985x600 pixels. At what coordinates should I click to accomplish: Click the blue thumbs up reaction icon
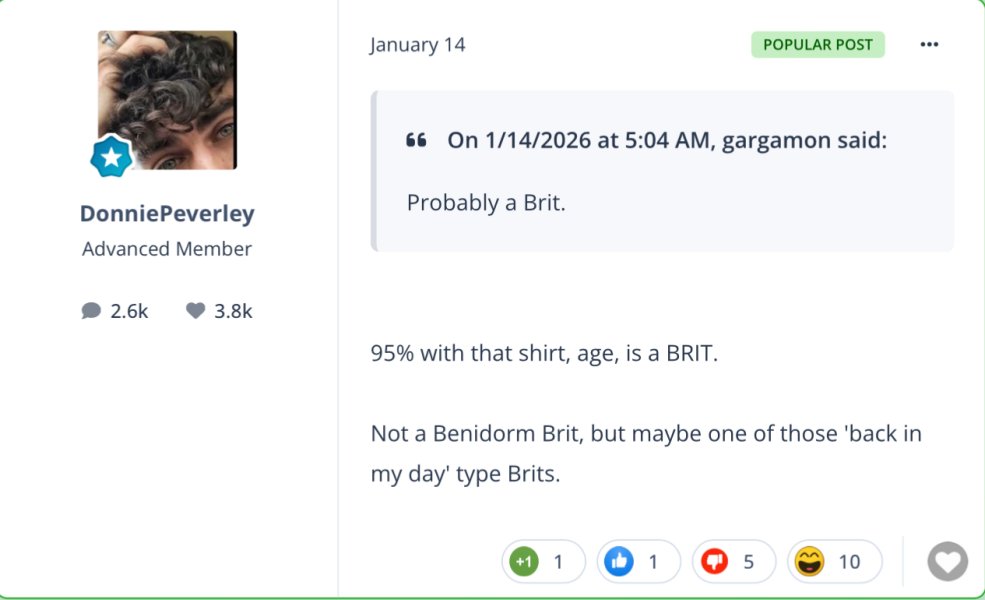[x=619, y=562]
